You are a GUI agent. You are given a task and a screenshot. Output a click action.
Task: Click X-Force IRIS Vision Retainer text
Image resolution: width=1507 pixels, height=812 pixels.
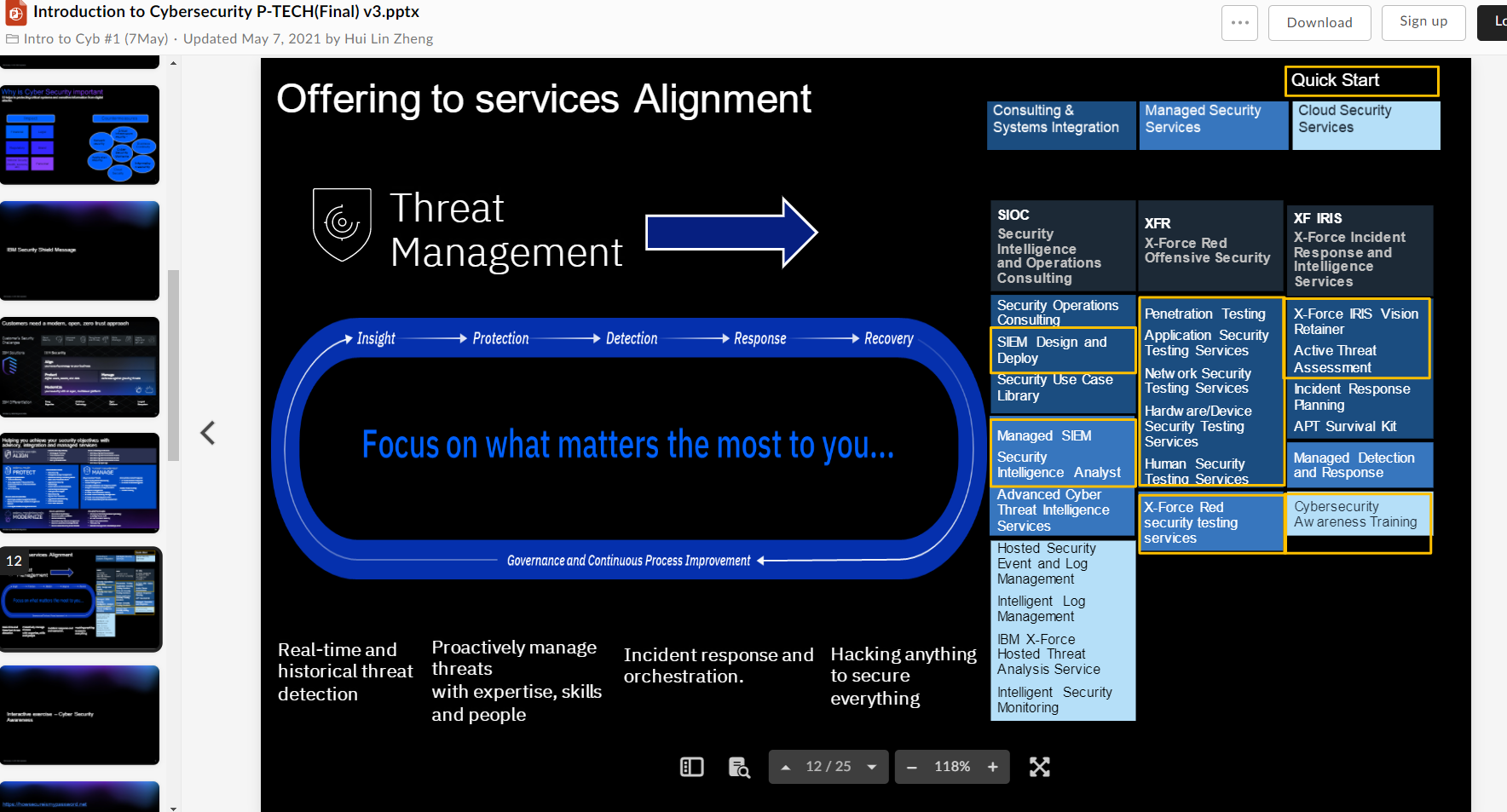[1356, 321]
